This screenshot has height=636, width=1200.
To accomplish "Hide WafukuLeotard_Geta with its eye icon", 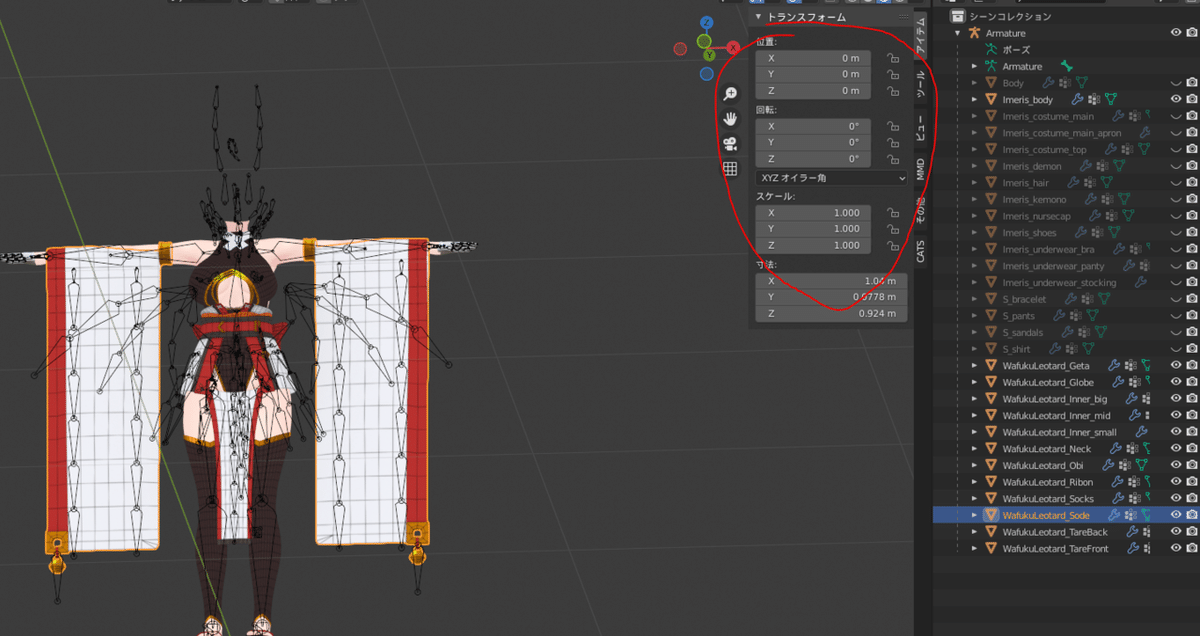I will pyautogui.click(x=1176, y=366).
